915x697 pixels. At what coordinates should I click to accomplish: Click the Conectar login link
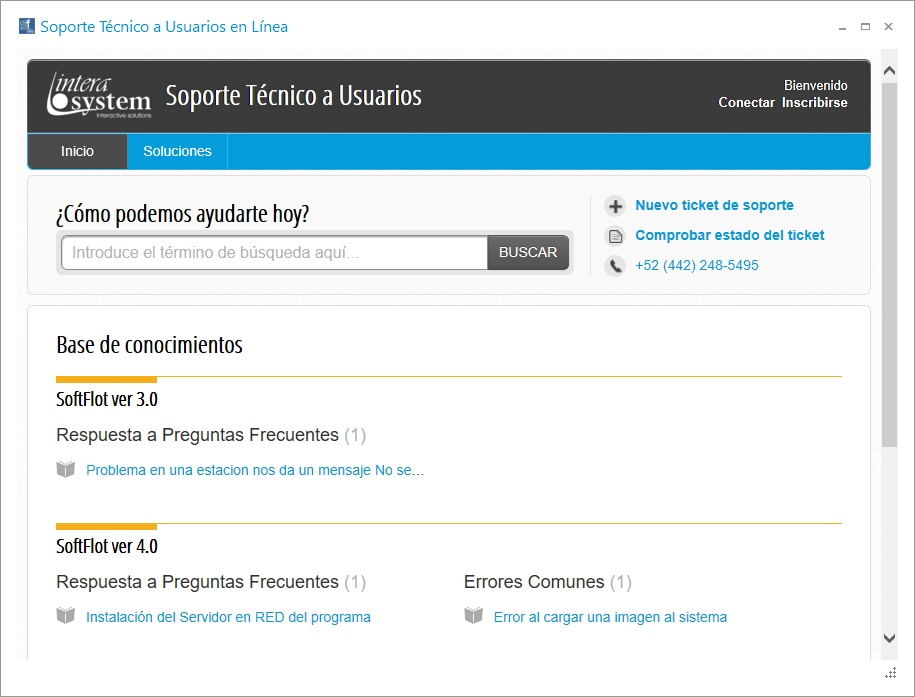746,102
